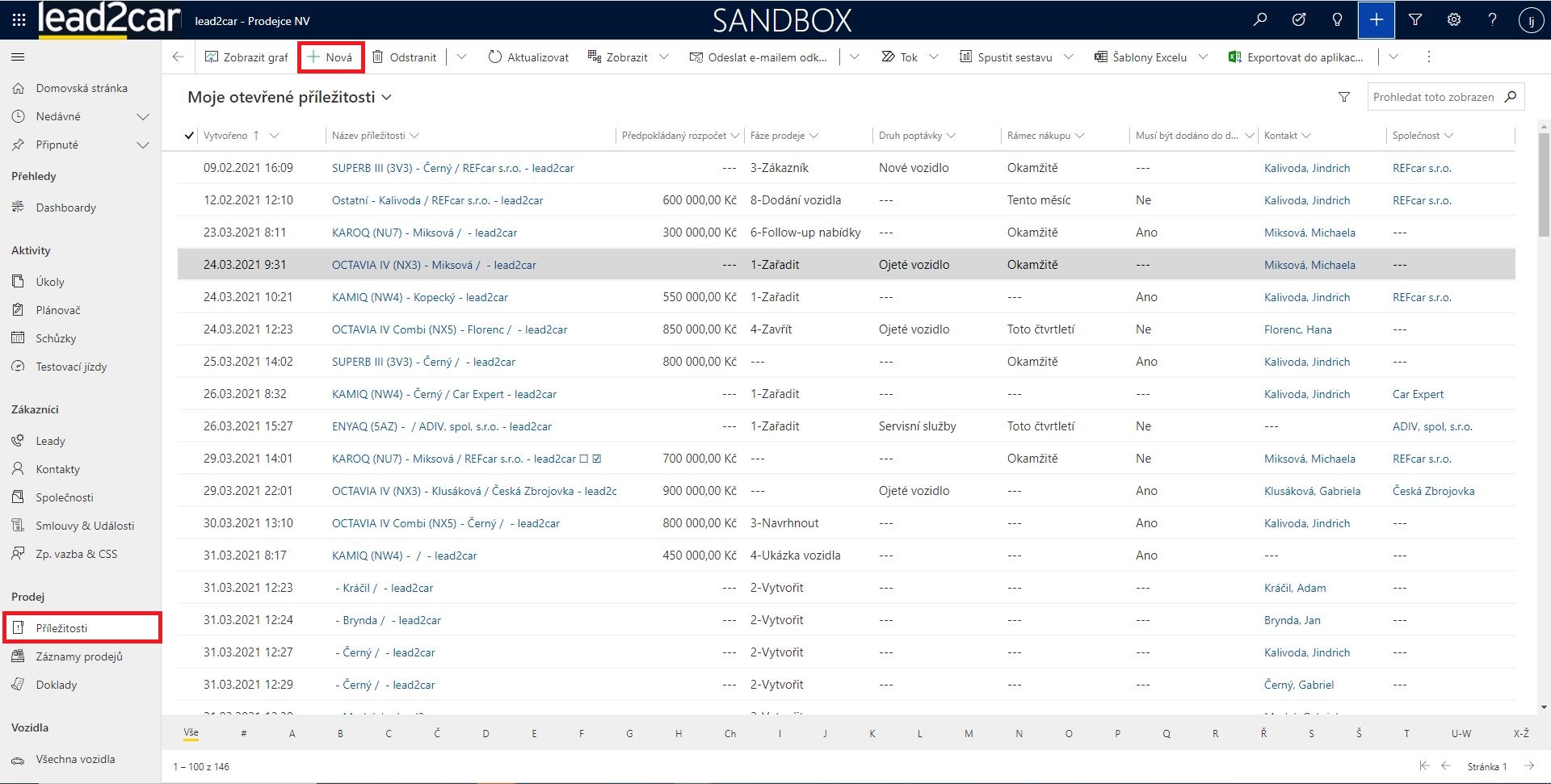
Task: Open settings gear in top bar
Action: (1453, 20)
